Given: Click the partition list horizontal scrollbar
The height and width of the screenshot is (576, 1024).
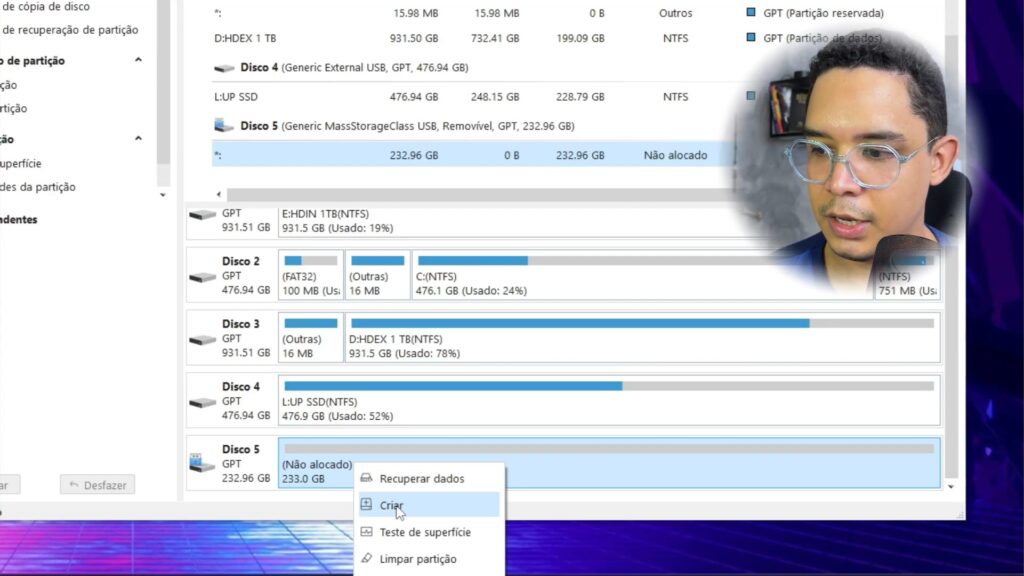Looking at the screenshot, I should [483, 195].
